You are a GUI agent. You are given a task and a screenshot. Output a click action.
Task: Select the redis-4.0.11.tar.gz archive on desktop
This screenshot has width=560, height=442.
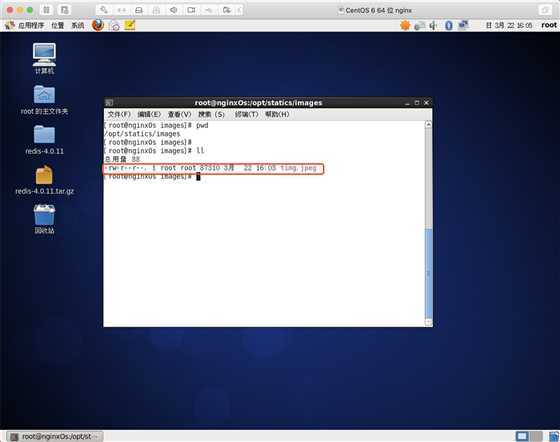click(44, 180)
